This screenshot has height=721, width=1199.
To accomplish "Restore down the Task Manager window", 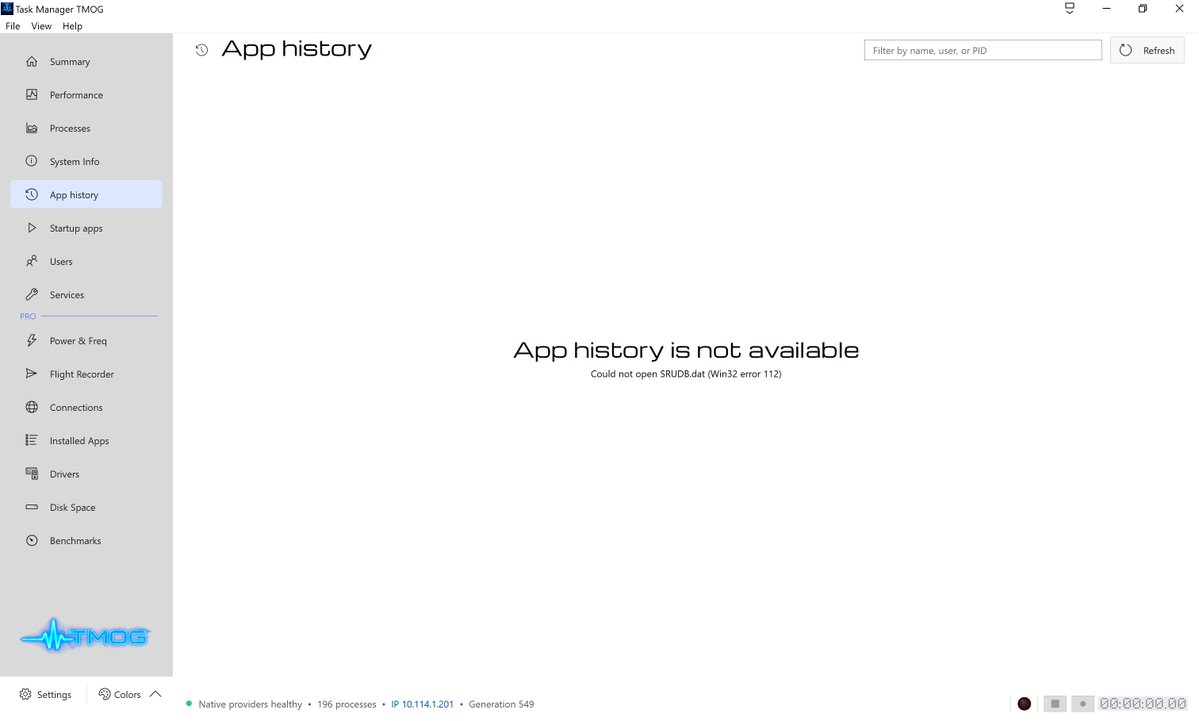I will [x=1142, y=8].
